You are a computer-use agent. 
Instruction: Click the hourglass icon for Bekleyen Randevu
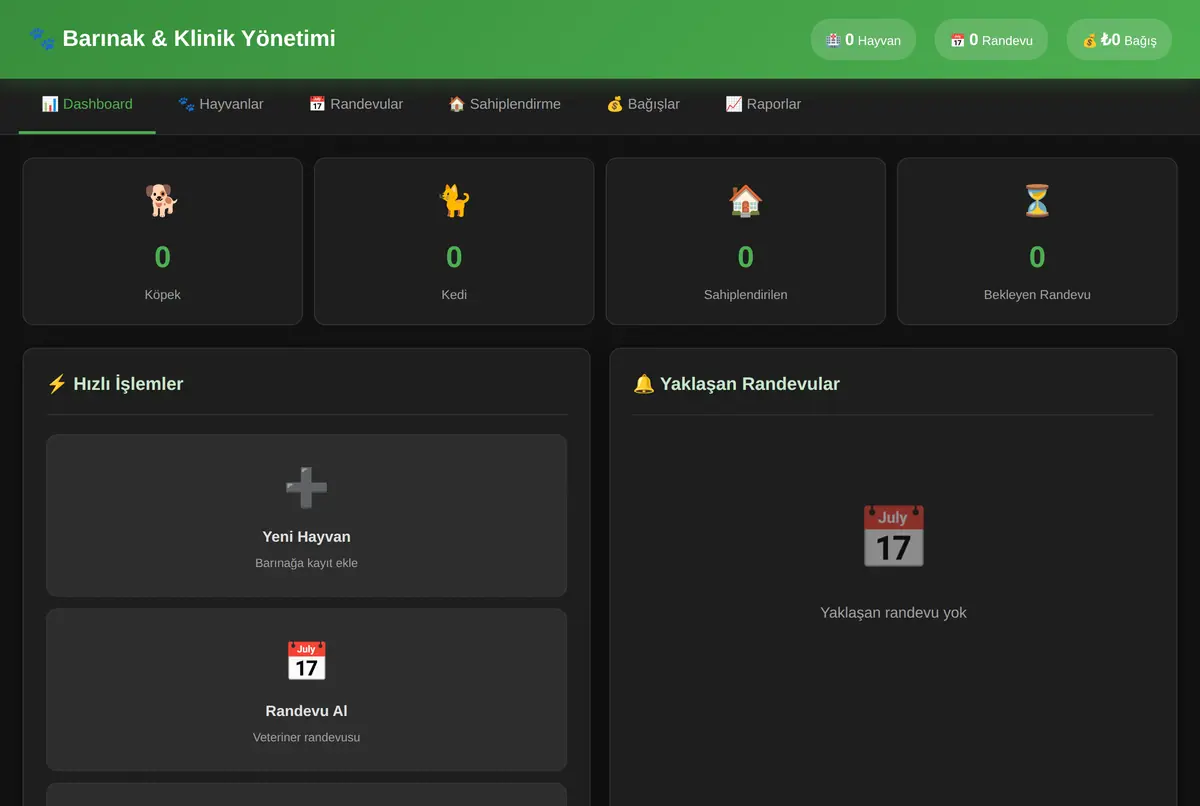pyautogui.click(x=1037, y=200)
